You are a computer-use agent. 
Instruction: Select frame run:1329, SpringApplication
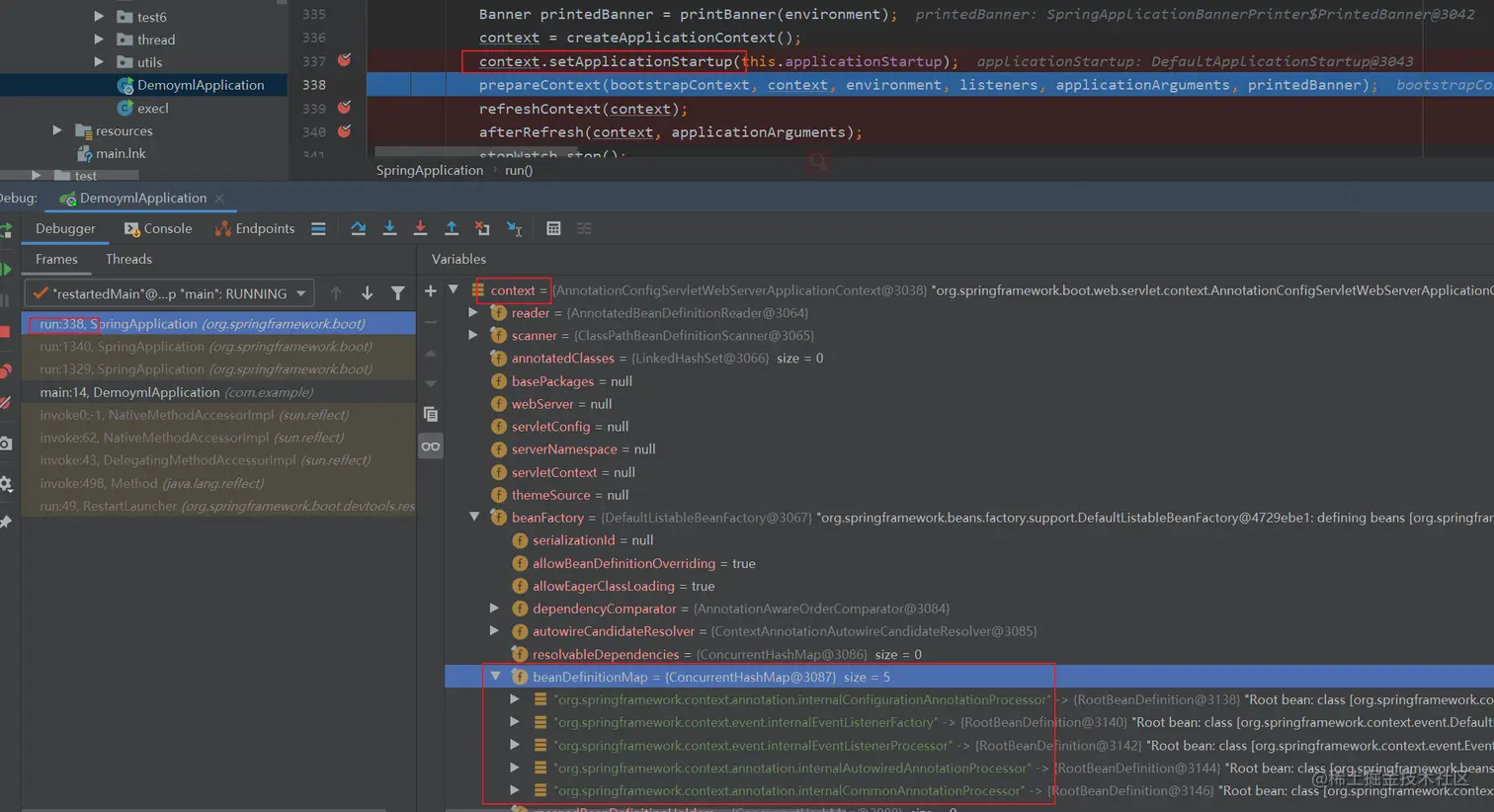pyautogui.click(x=218, y=369)
